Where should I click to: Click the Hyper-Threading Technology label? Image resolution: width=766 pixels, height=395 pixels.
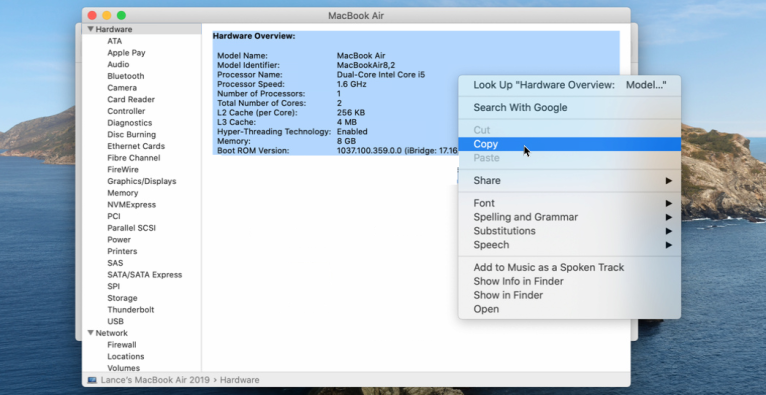(x=274, y=132)
